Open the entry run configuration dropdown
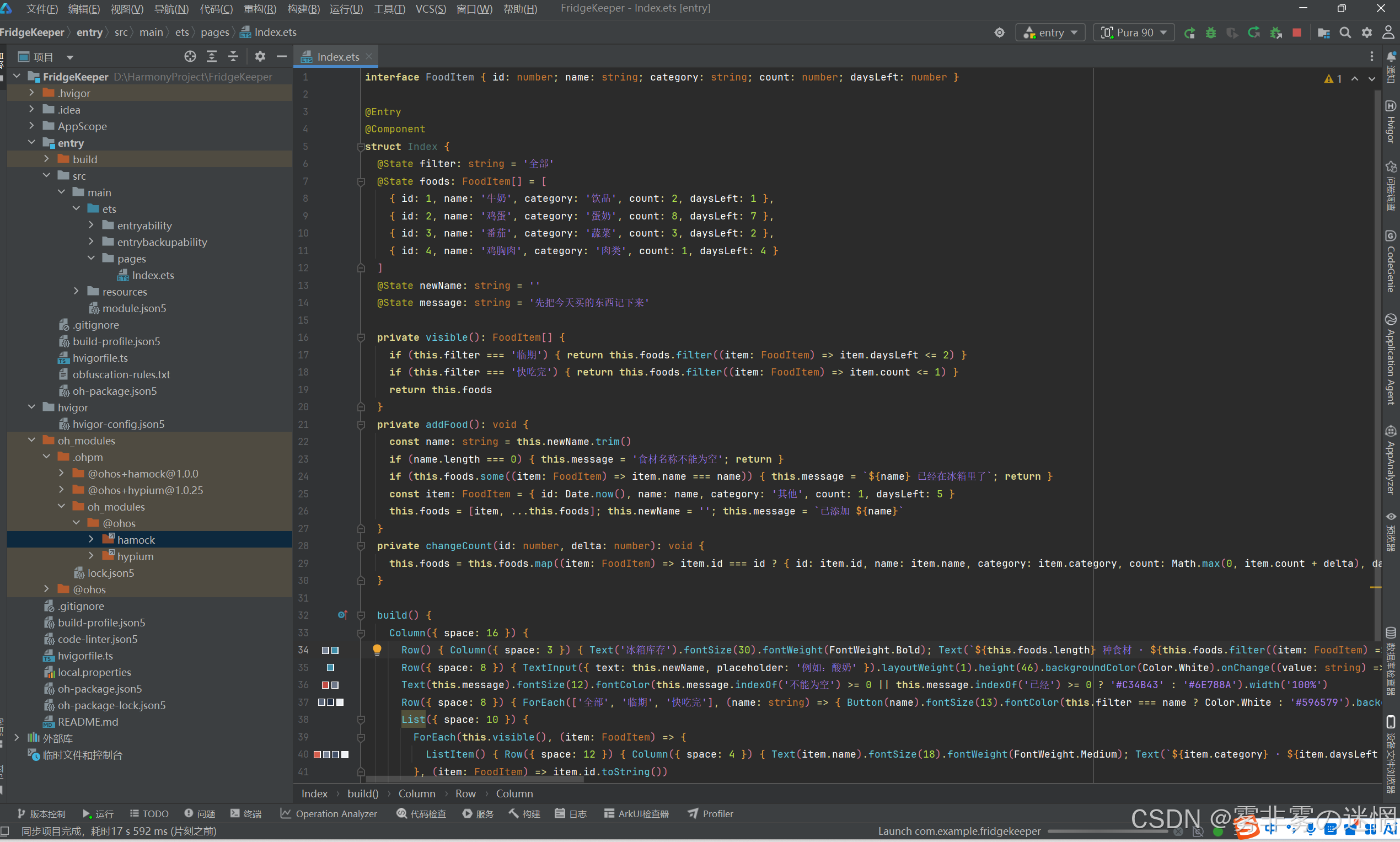Viewport: 1400px width, 842px height. pyautogui.click(x=1050, y=33)
